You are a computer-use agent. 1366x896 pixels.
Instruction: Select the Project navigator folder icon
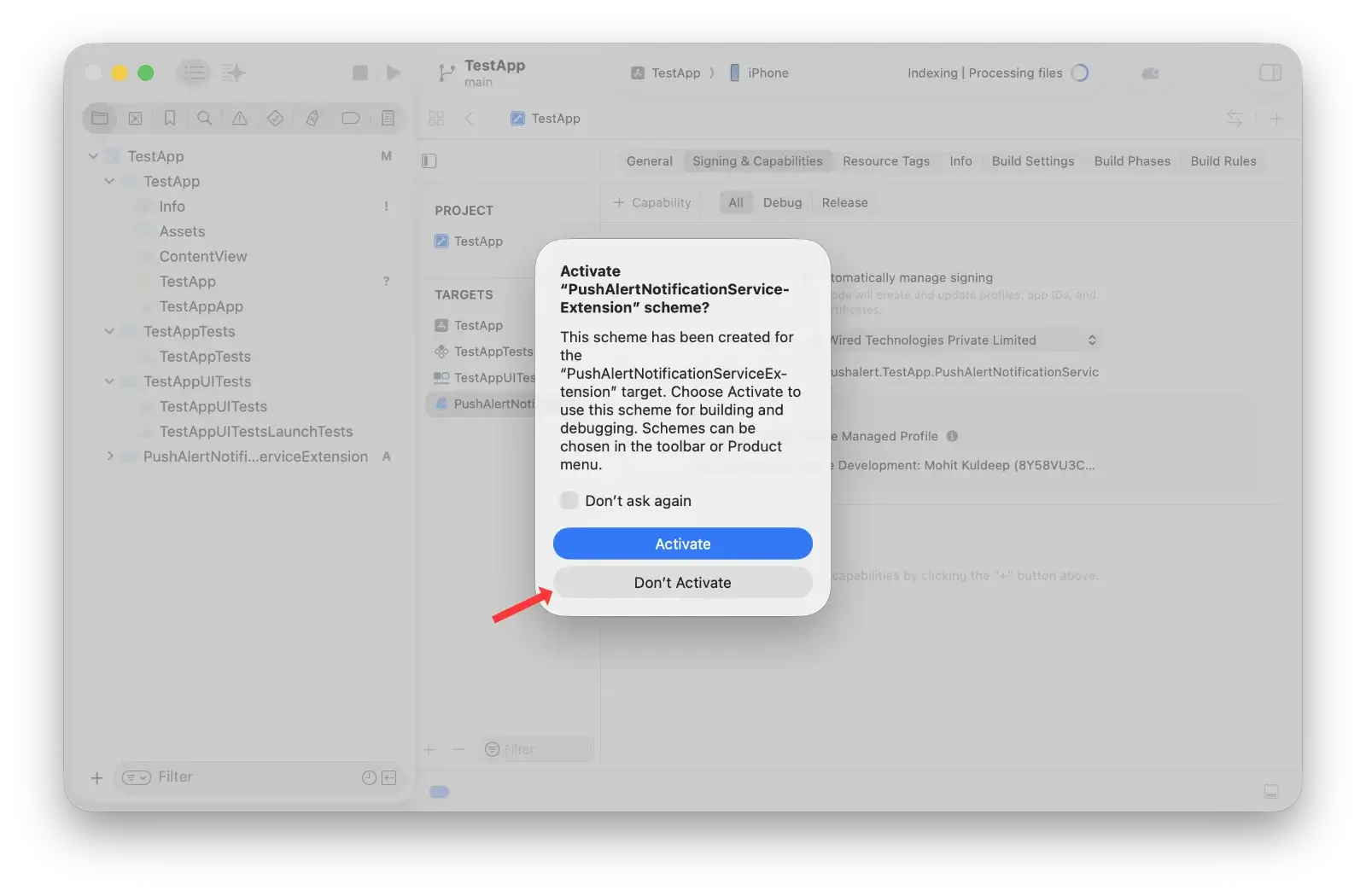point(100,119)
